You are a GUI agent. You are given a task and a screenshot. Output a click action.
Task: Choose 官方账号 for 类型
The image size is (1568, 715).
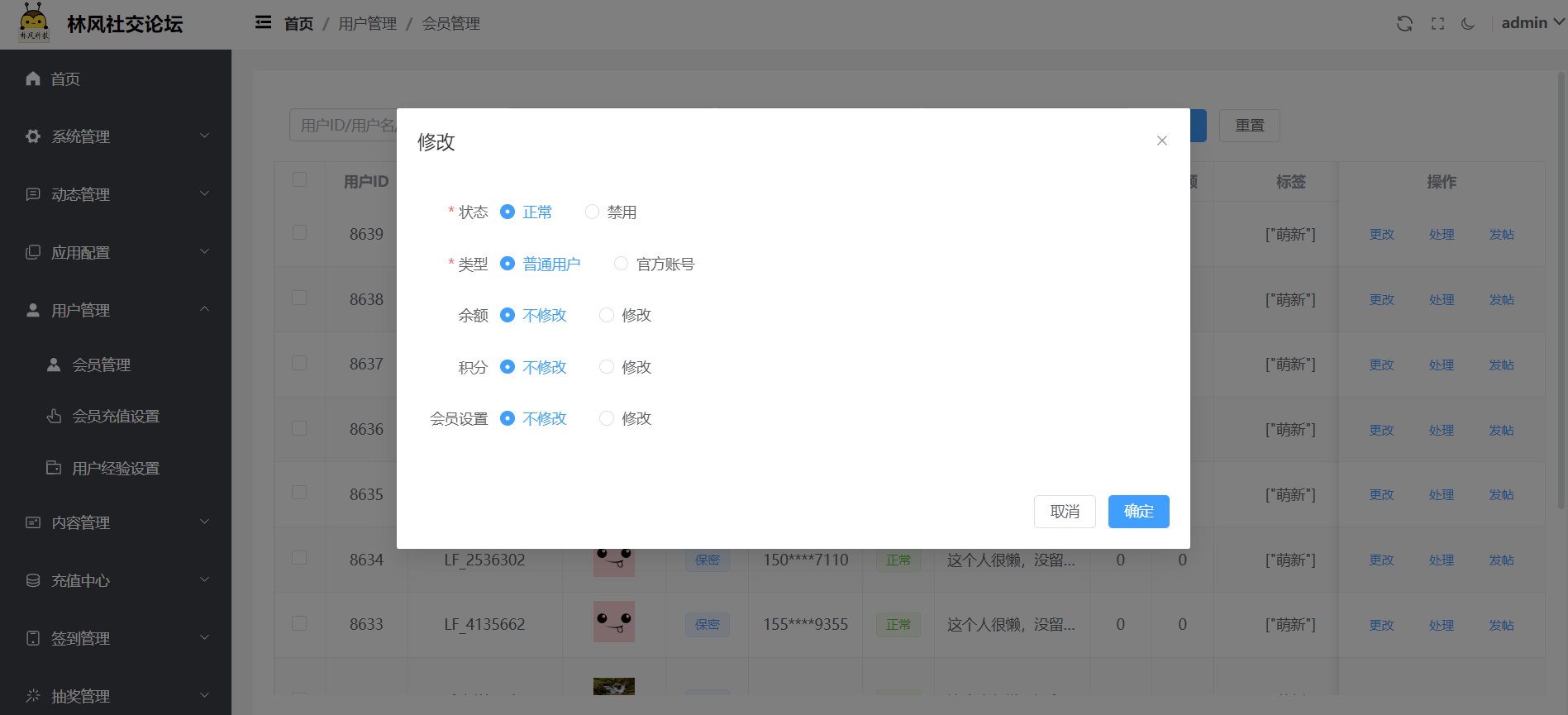(654, 264)
